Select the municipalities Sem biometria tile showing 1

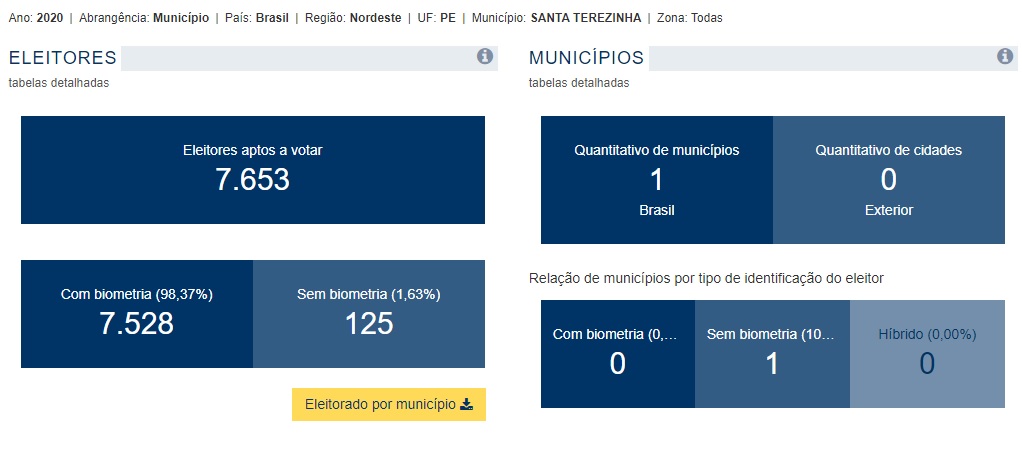(x=772, y=354)
